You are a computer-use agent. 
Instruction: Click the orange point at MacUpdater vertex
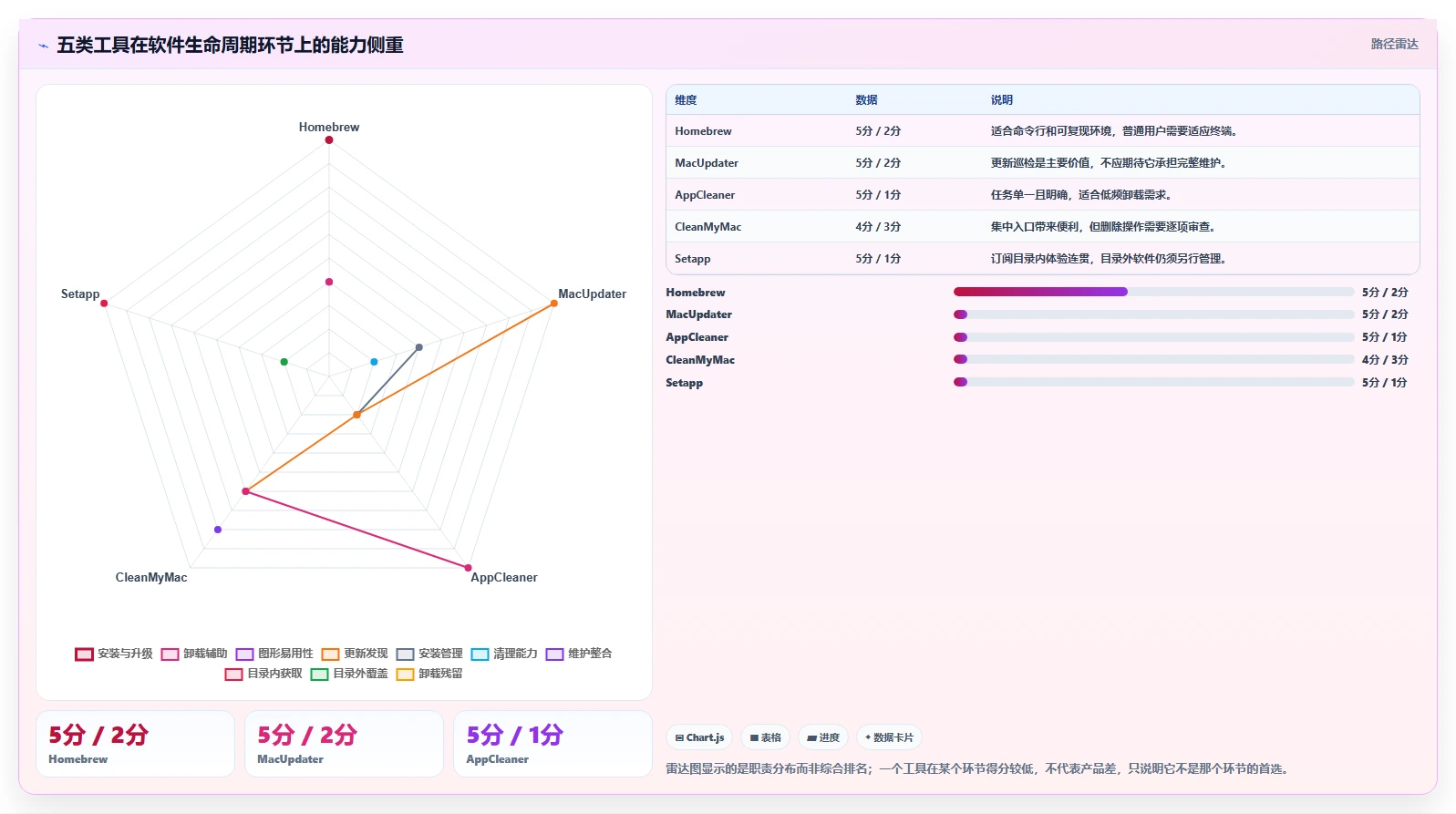click(553, 304)
